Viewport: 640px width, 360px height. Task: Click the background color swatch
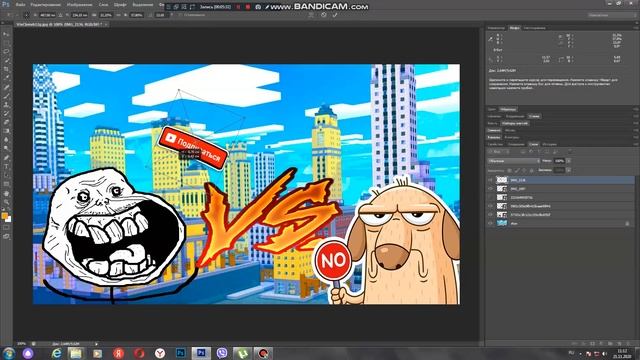point(9,219)
